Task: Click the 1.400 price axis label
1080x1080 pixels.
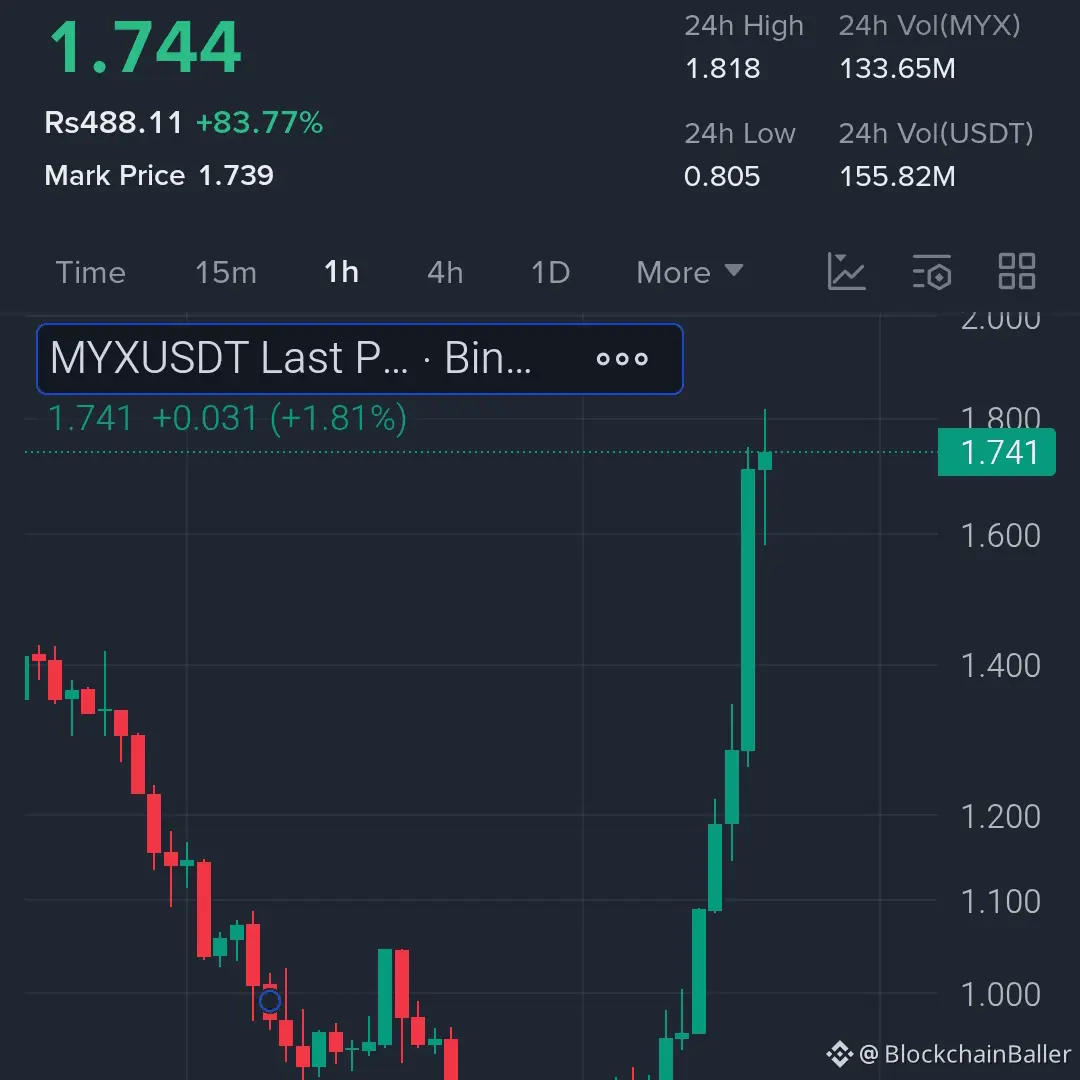Action: click(x=1000, y=666)
